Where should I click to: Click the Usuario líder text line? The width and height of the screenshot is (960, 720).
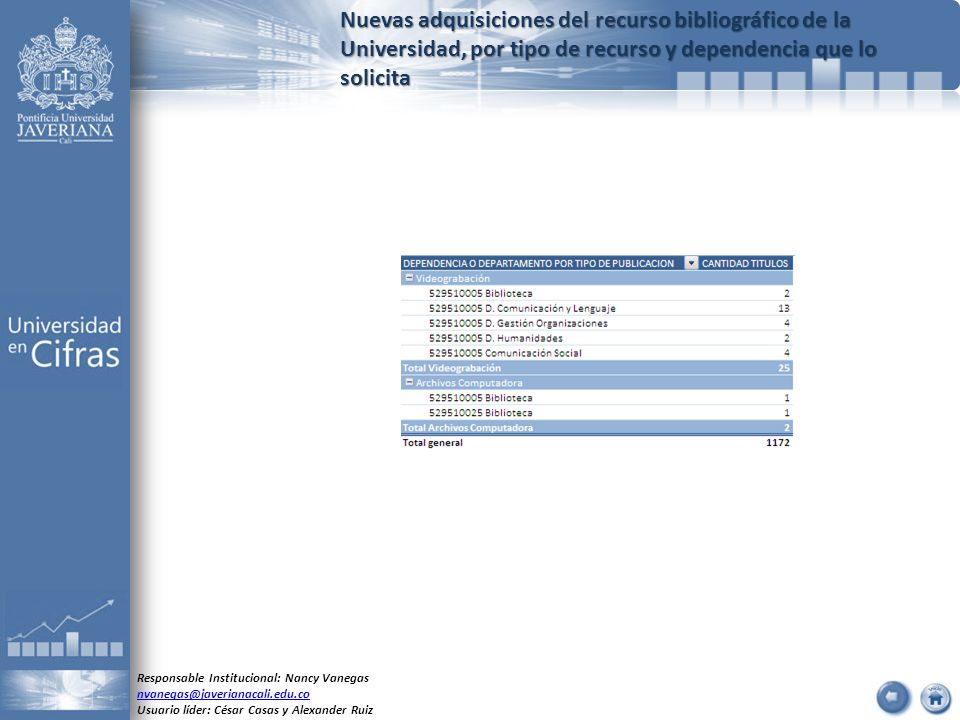(x=255, y=710)
